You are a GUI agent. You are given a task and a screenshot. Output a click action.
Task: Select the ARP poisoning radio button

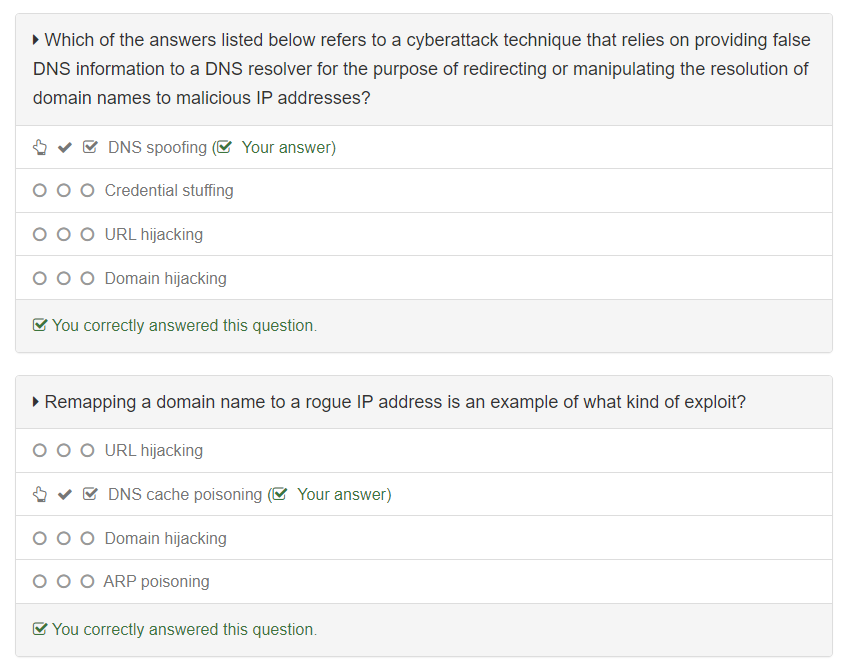coord(40,582)
